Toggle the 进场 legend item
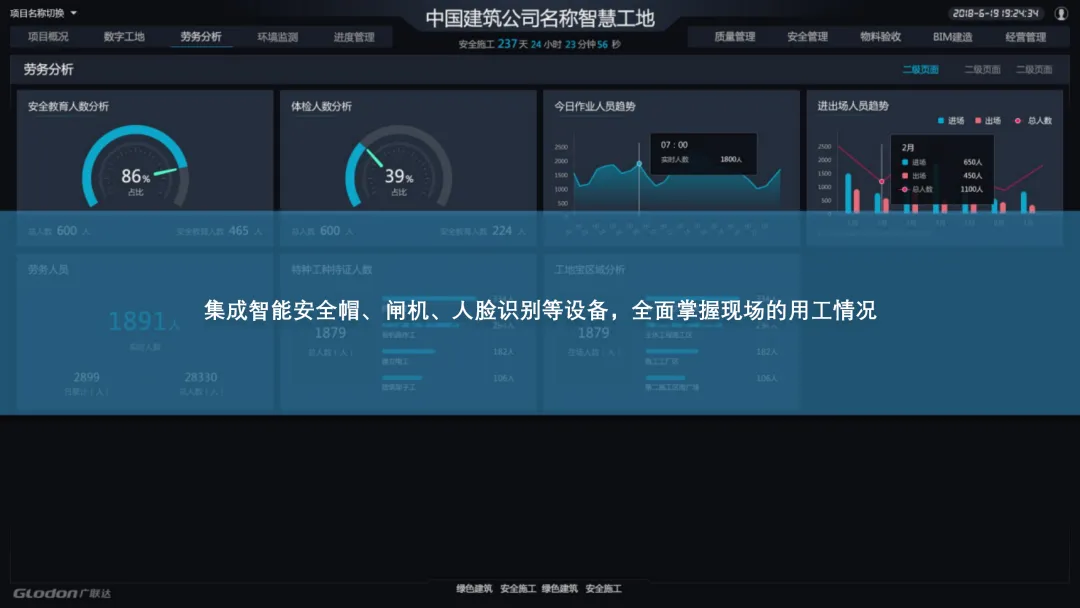Screen dimensions: 1080x608 click(x=951, y=120)
